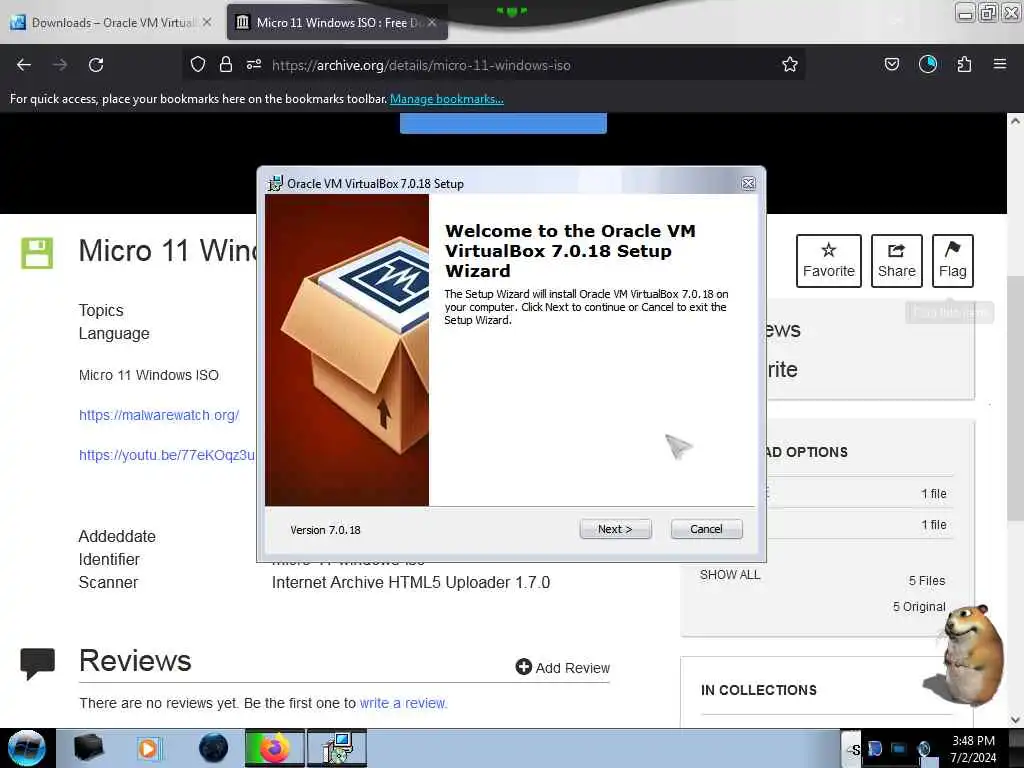The width and height of the screenshot is (1024, 768).
Task: Save page to Pocket
Action: [x=891, y=64]
